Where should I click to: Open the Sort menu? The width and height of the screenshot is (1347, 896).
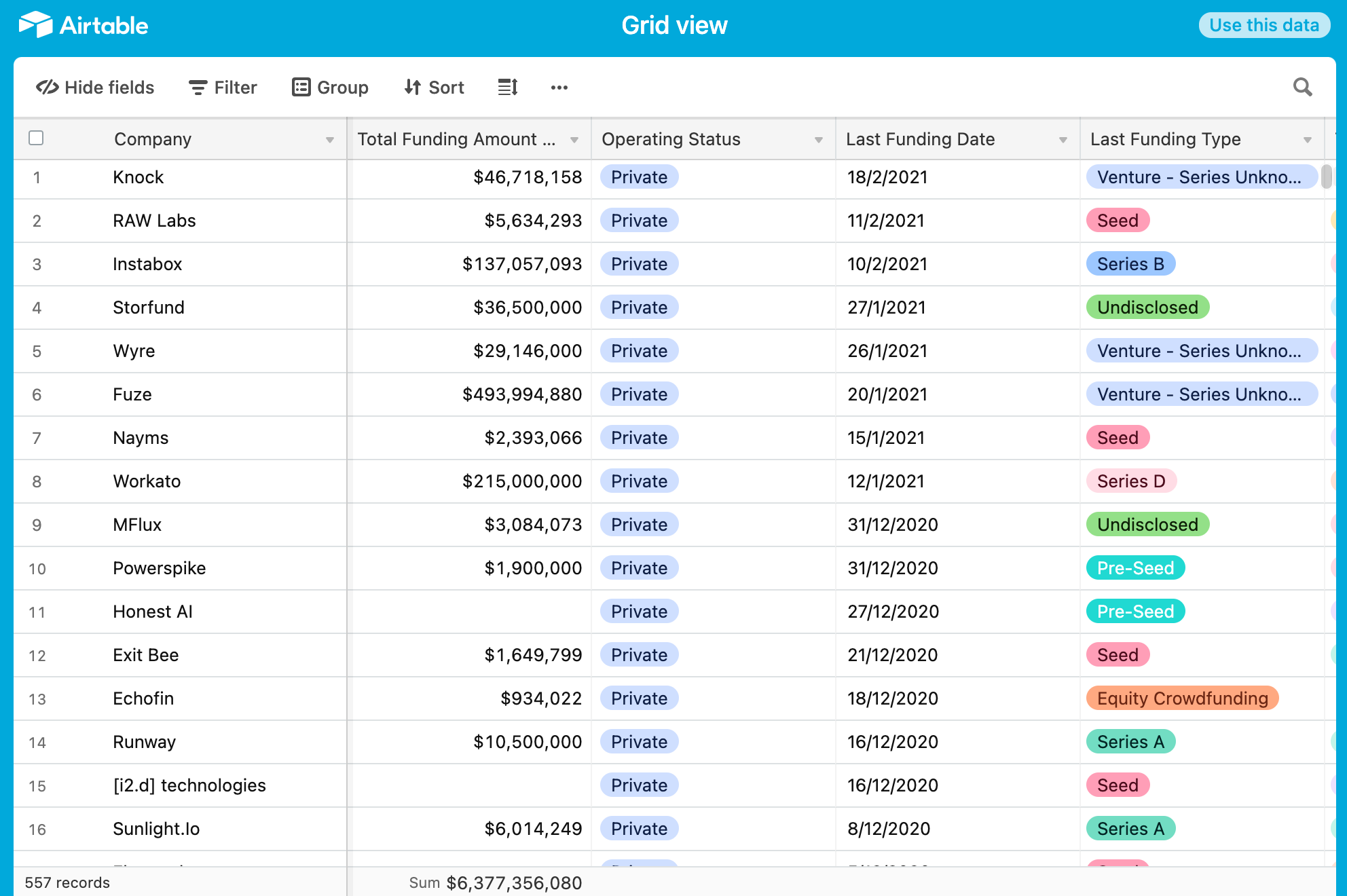pos(434,88)
